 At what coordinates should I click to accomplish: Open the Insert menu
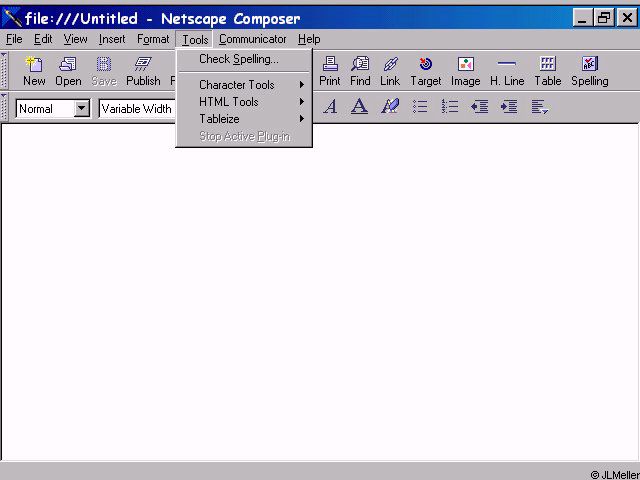tap(112, 39)
